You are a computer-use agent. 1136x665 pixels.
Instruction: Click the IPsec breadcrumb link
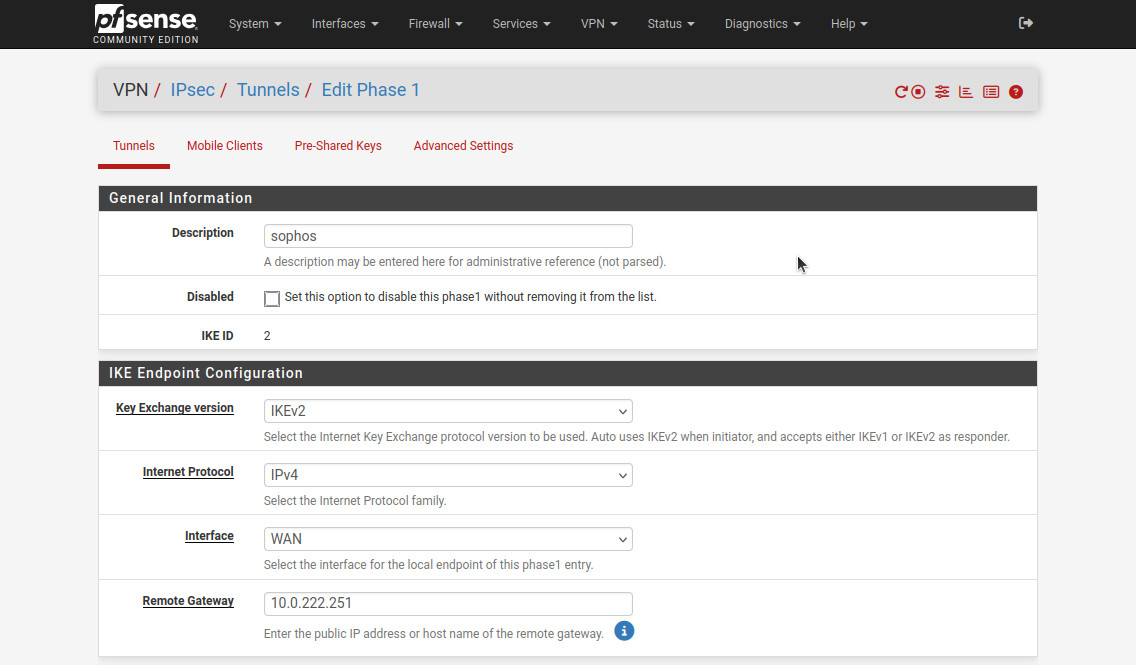[192, 90]
